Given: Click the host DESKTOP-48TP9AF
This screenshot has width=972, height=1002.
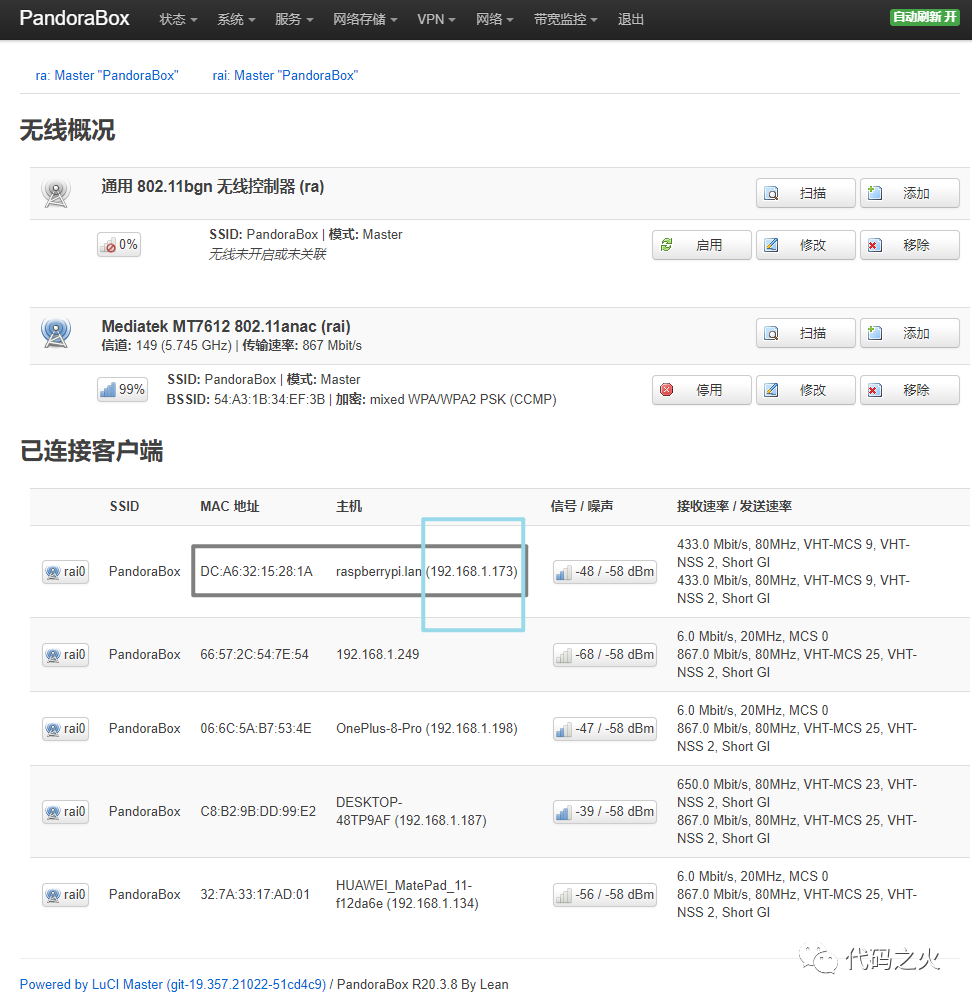Looking at the screenshot, I should click(412, 812).
